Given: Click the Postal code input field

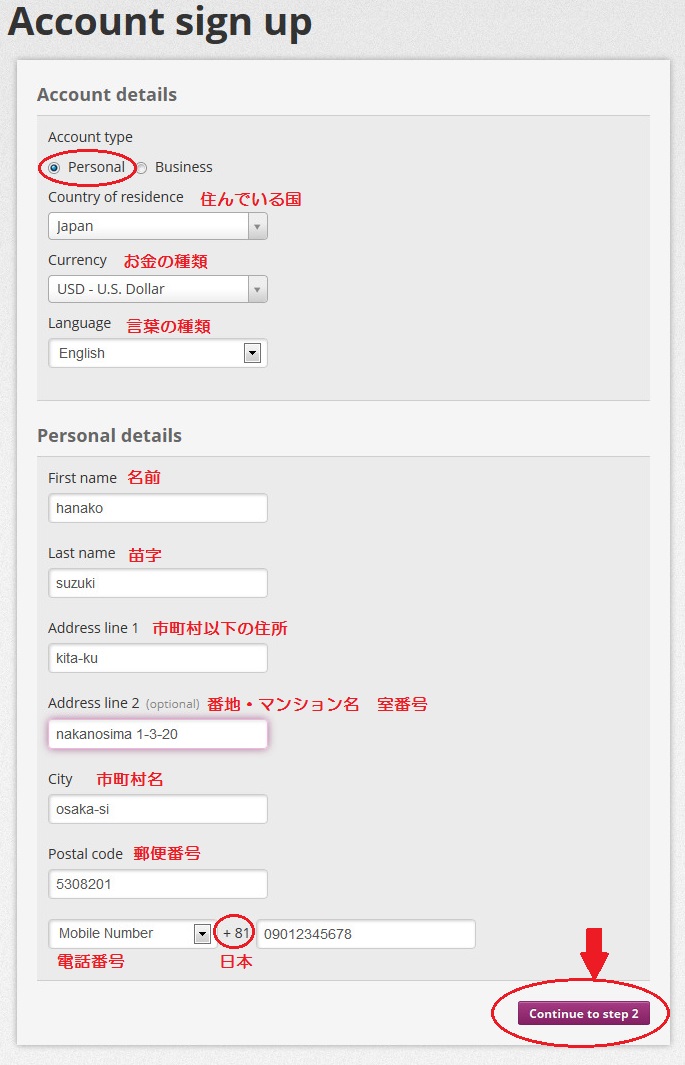Looking at the screenshot, I should pos(158,884).
